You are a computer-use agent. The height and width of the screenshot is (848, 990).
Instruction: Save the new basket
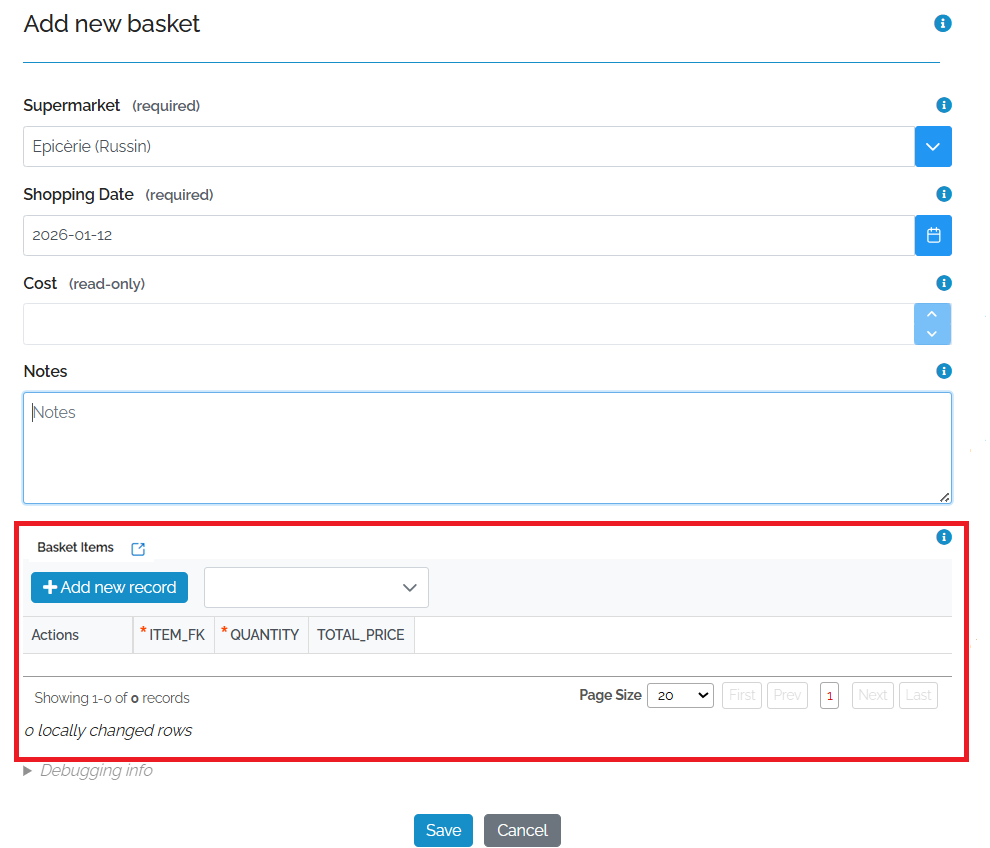coord(443,830)
